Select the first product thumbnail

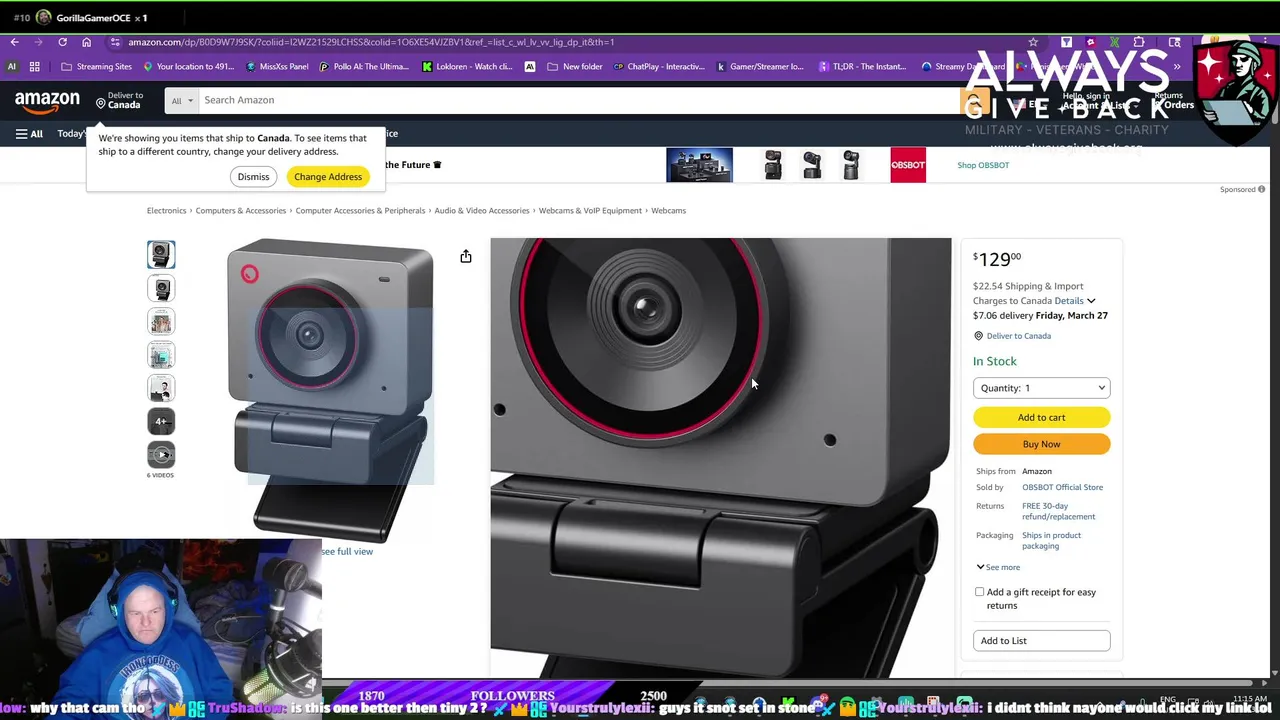161,255
